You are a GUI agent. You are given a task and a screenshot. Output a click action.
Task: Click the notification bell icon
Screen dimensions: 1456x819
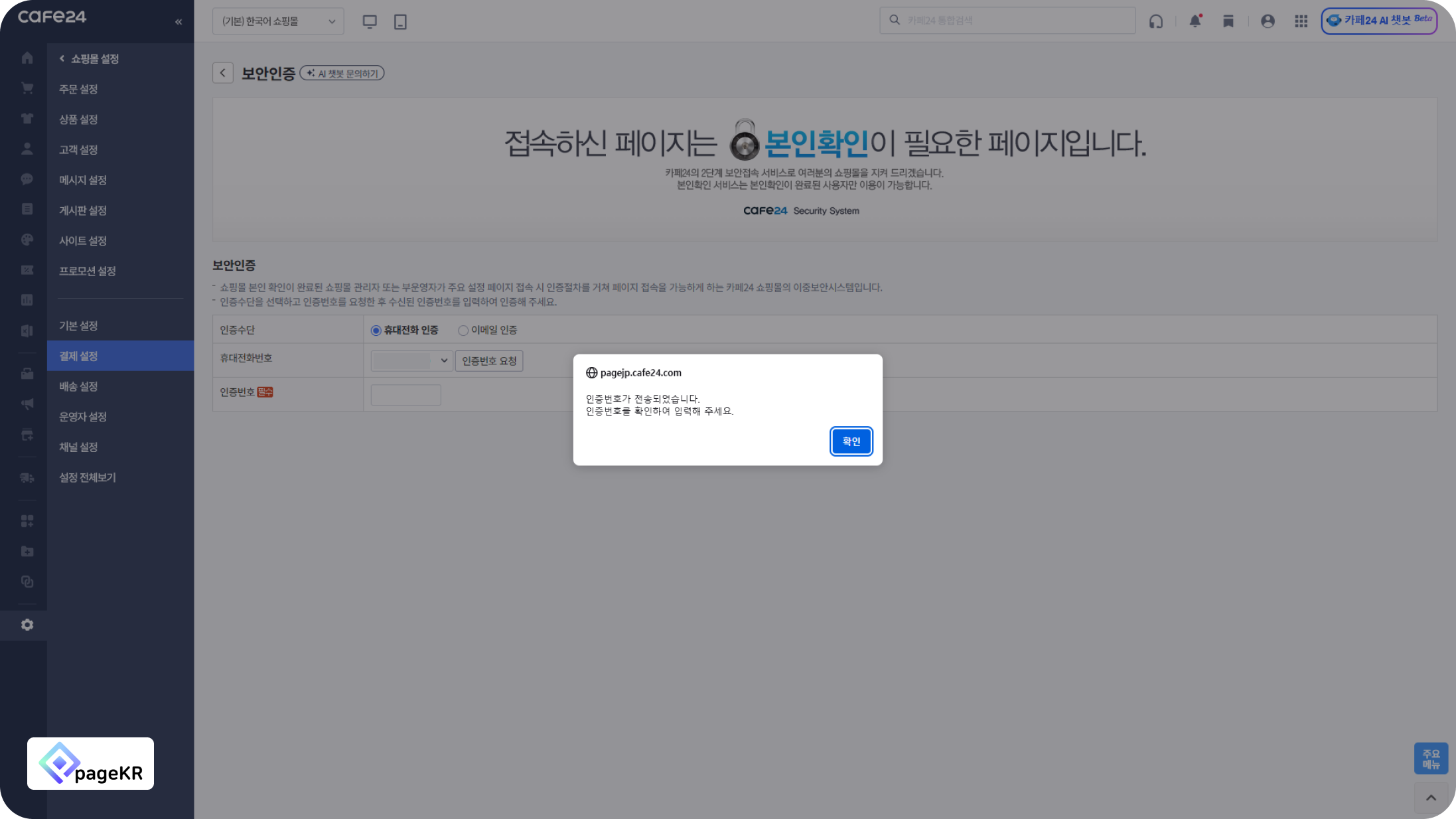(1195, 21)
